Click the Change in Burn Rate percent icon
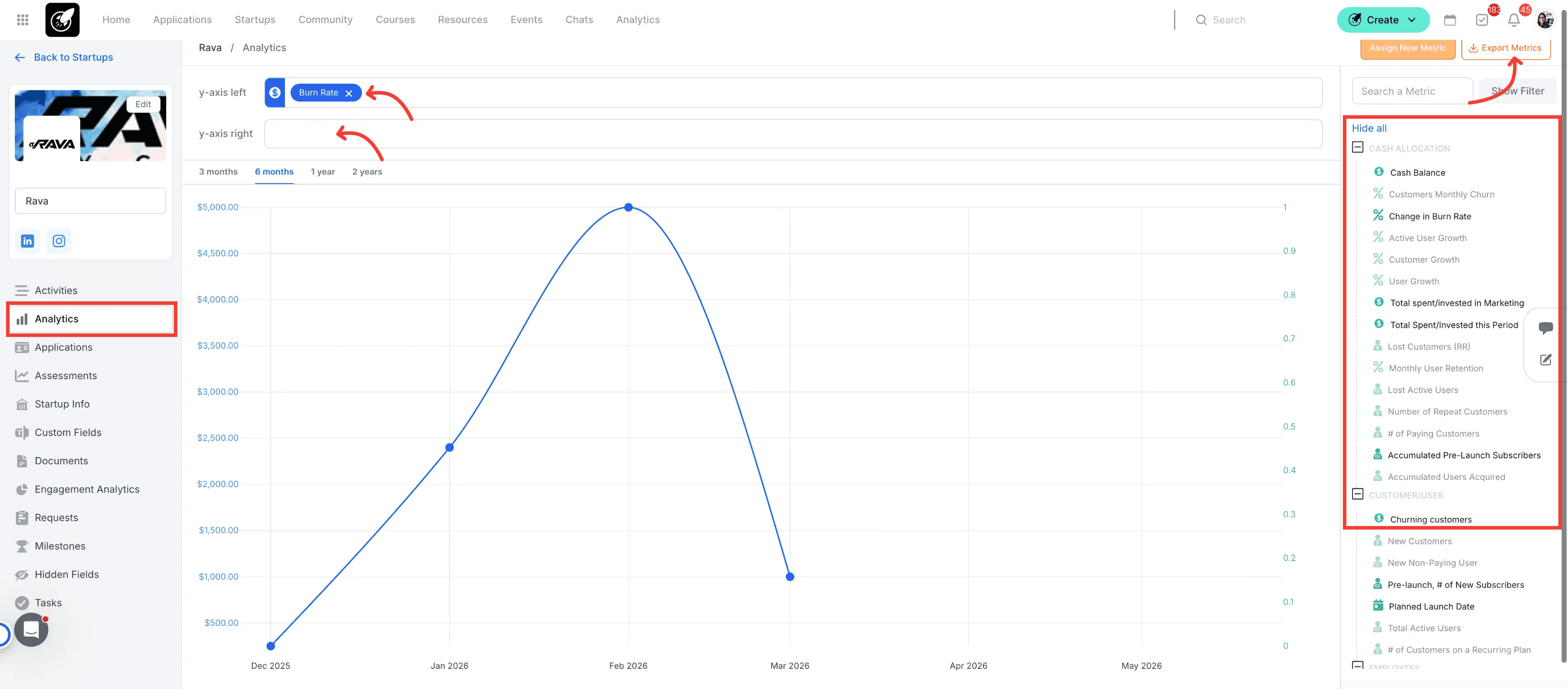Screen dimensions: 1568x689 [x=1378, y=215]
